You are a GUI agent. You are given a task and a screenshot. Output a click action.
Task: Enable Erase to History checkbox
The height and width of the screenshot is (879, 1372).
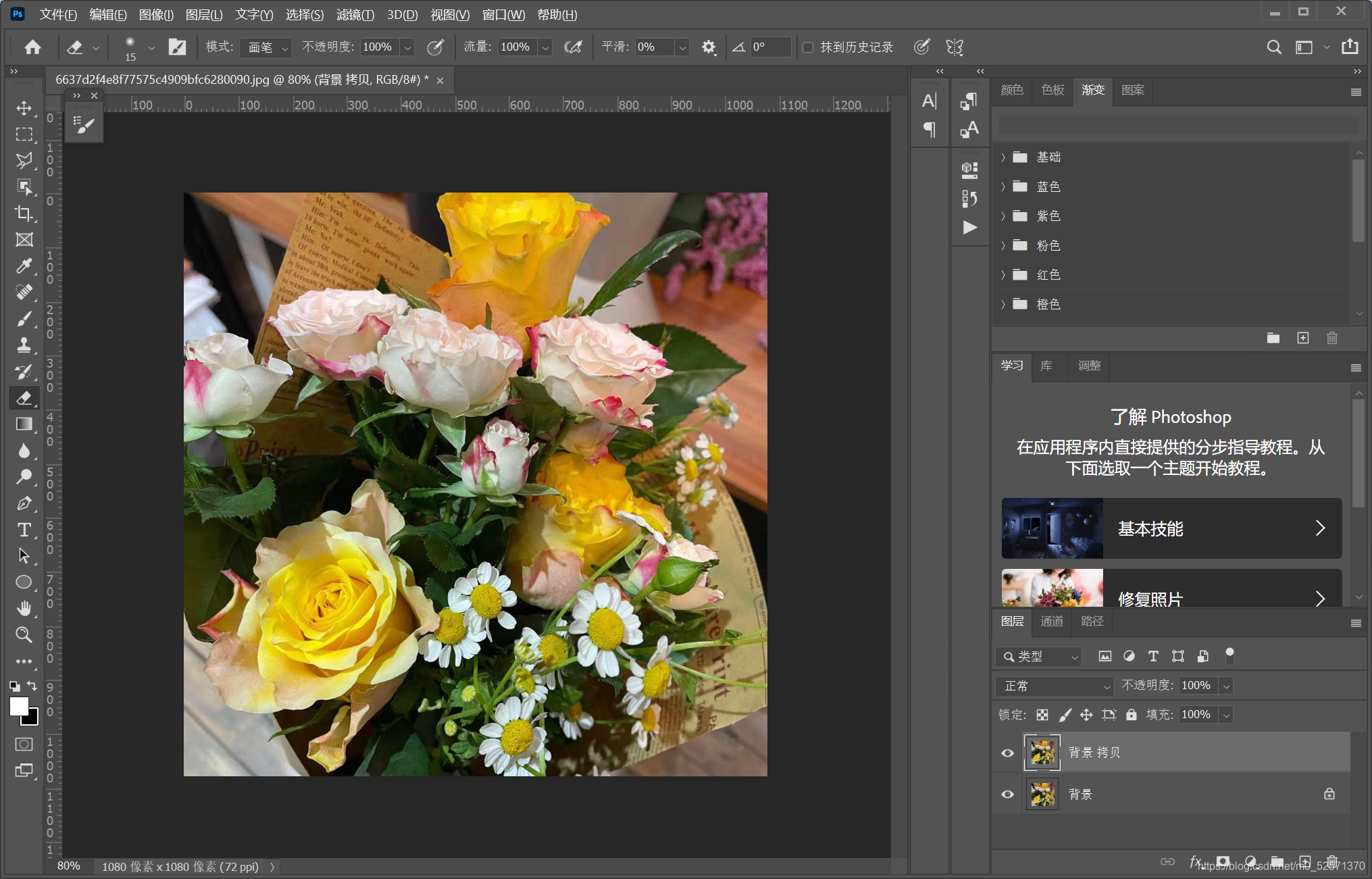coord(807,47)
